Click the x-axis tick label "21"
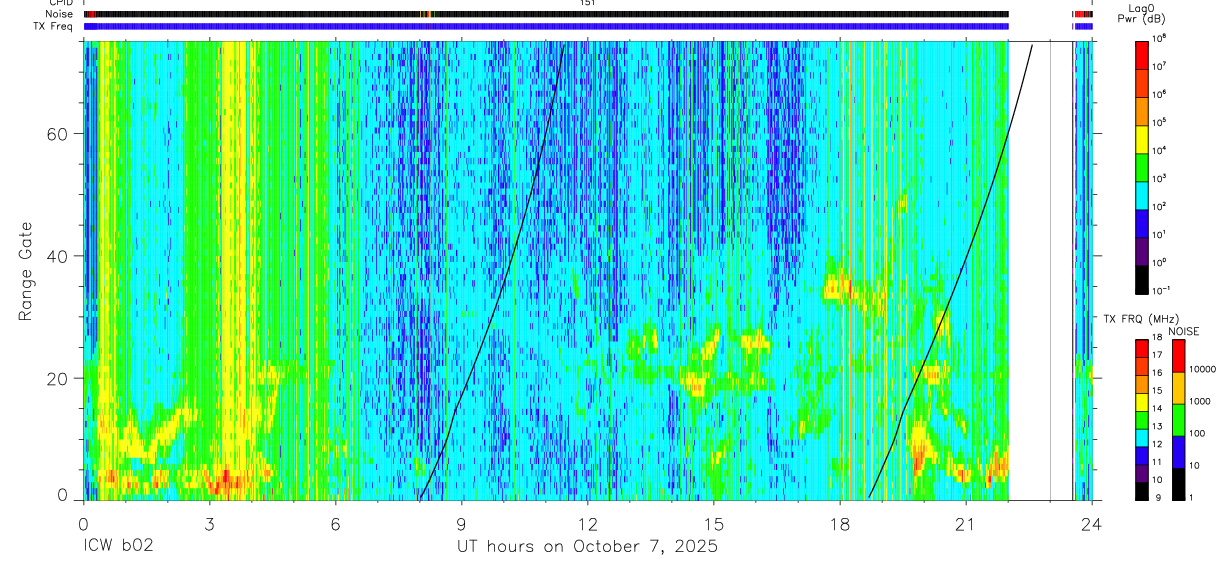1228x567 pixels. coord(965,524)
